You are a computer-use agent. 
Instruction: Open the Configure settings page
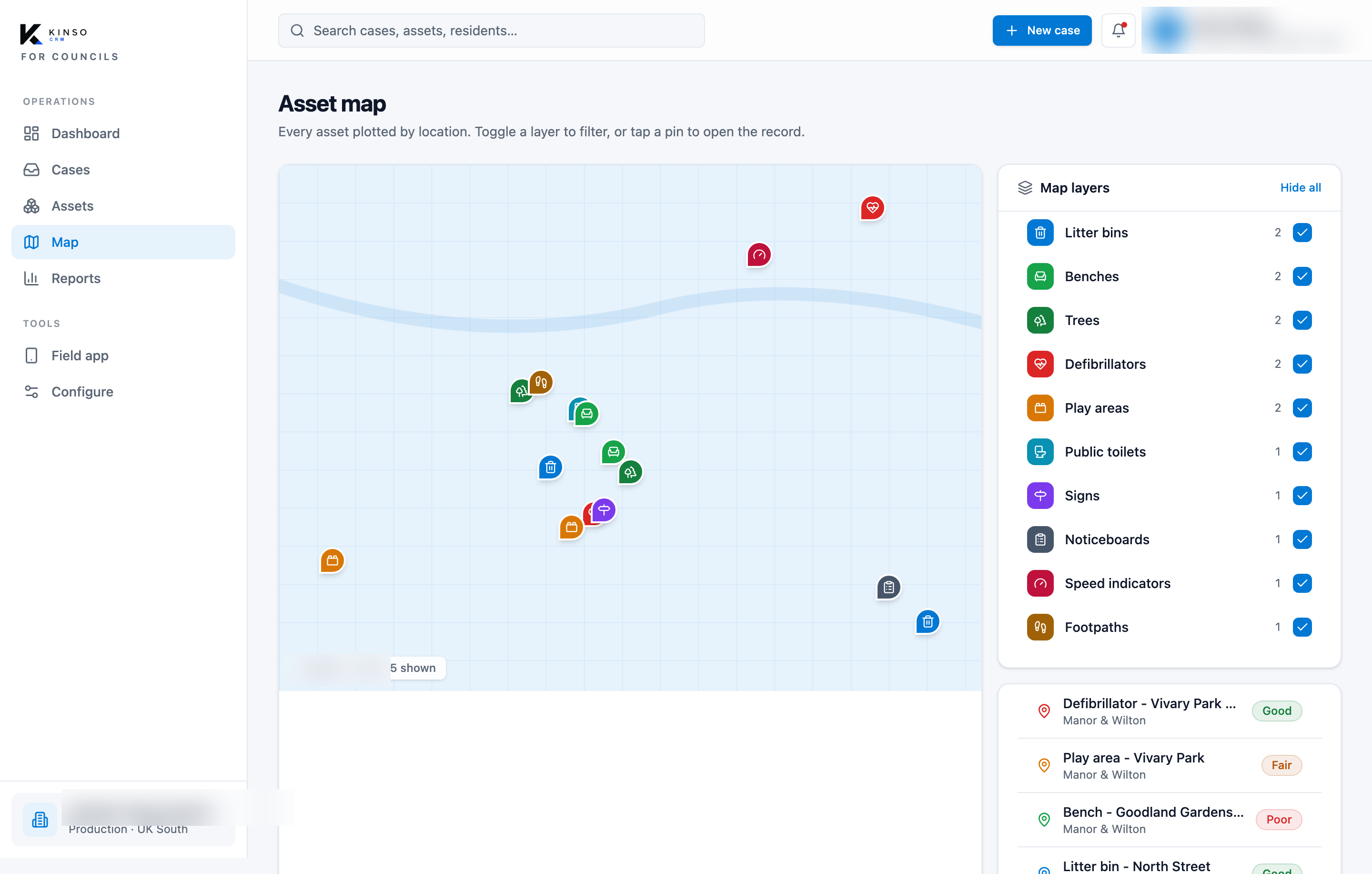coord(123,392)
